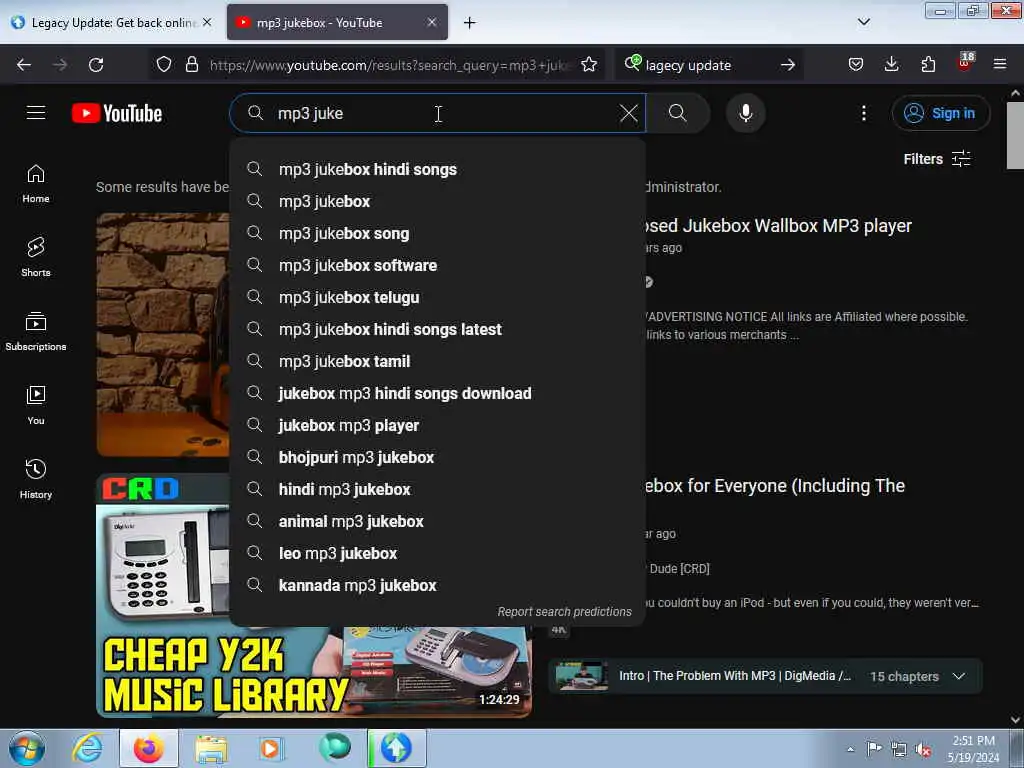
Task: Go back with the browser back arrow
Action: [24, 65]
